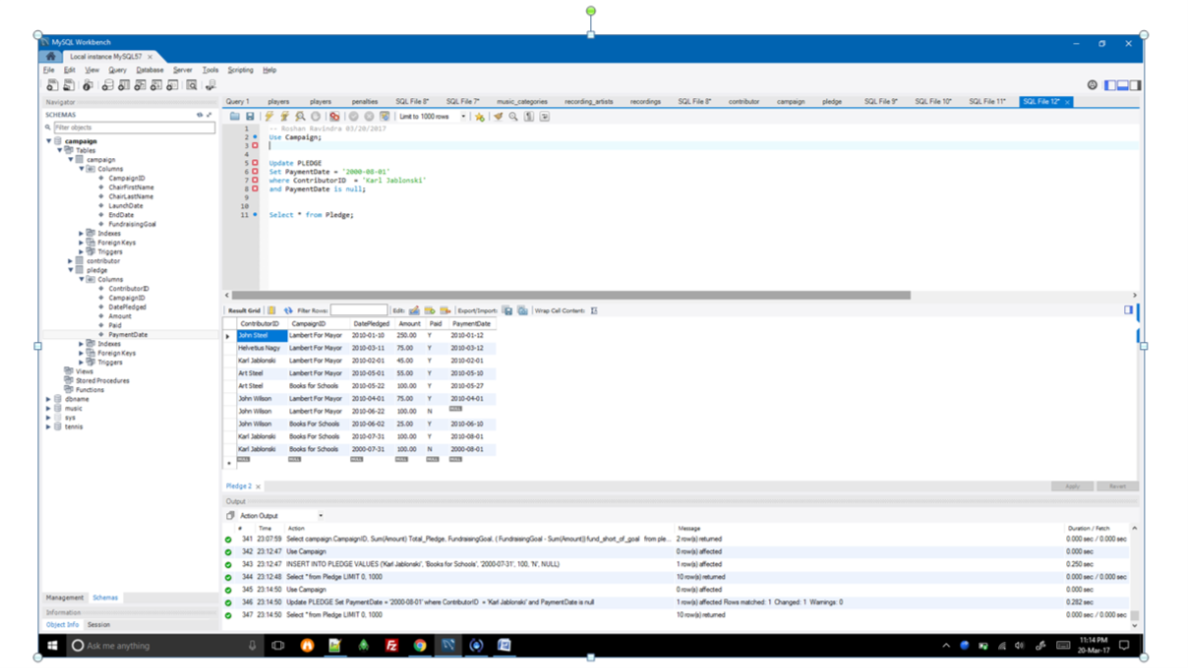Refresh the result grid data
The height and width of the screenshot is (668, 1188).
288,311
